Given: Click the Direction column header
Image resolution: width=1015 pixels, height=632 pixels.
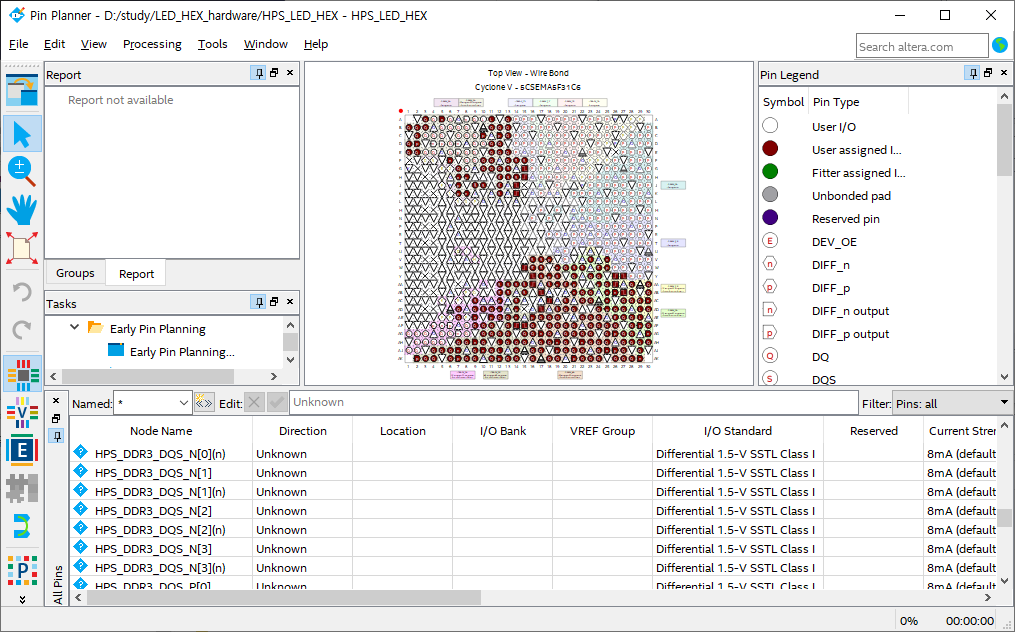Looking at the screenshot, I should (302, 431).
